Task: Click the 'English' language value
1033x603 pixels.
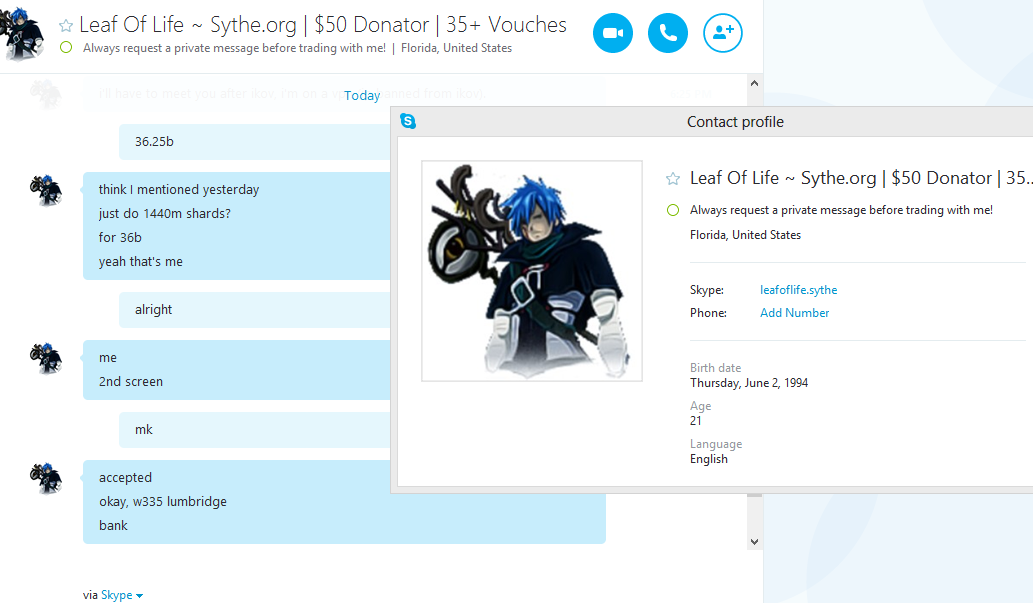Action: point(709,459)
